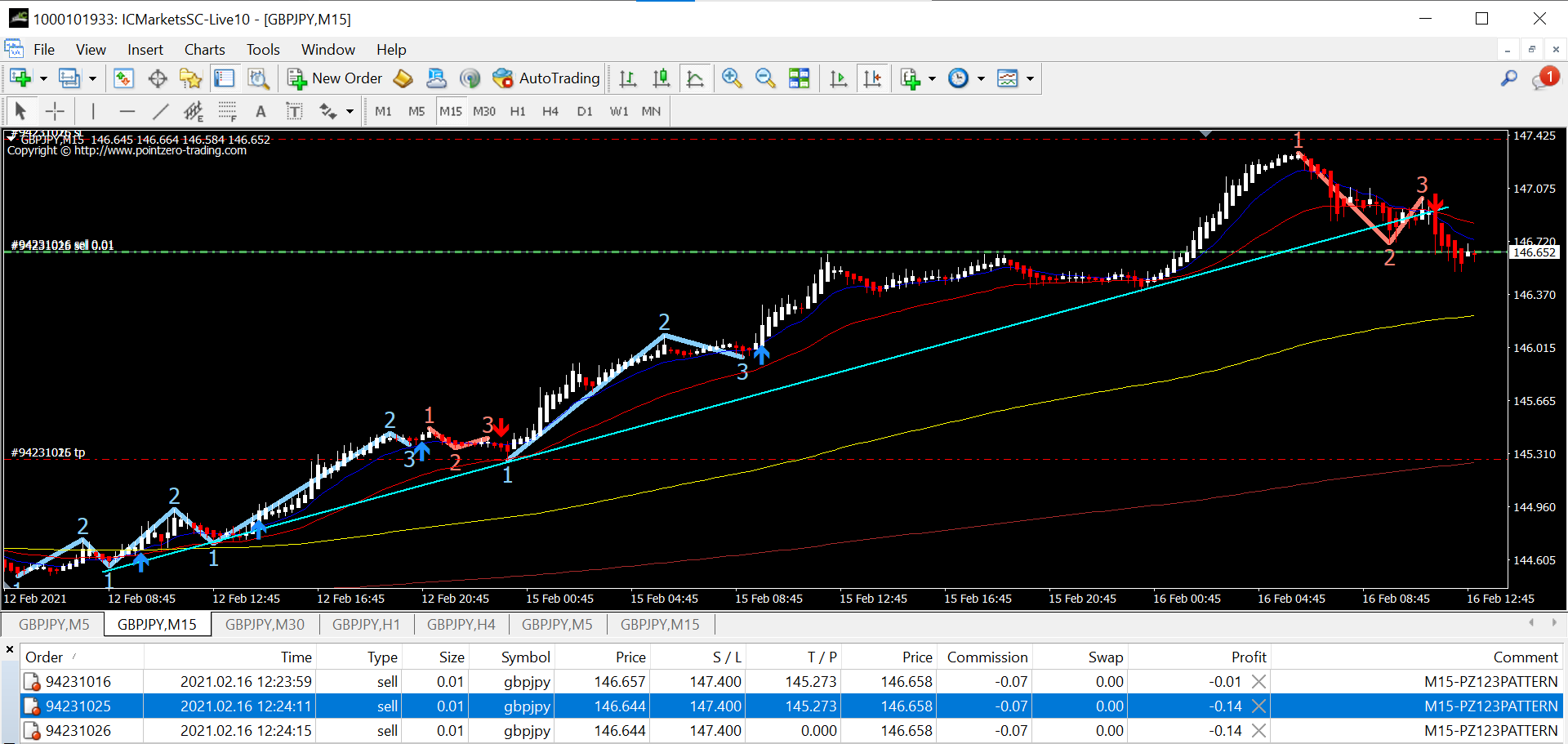Open the New Chart icon

pos(20,78)
